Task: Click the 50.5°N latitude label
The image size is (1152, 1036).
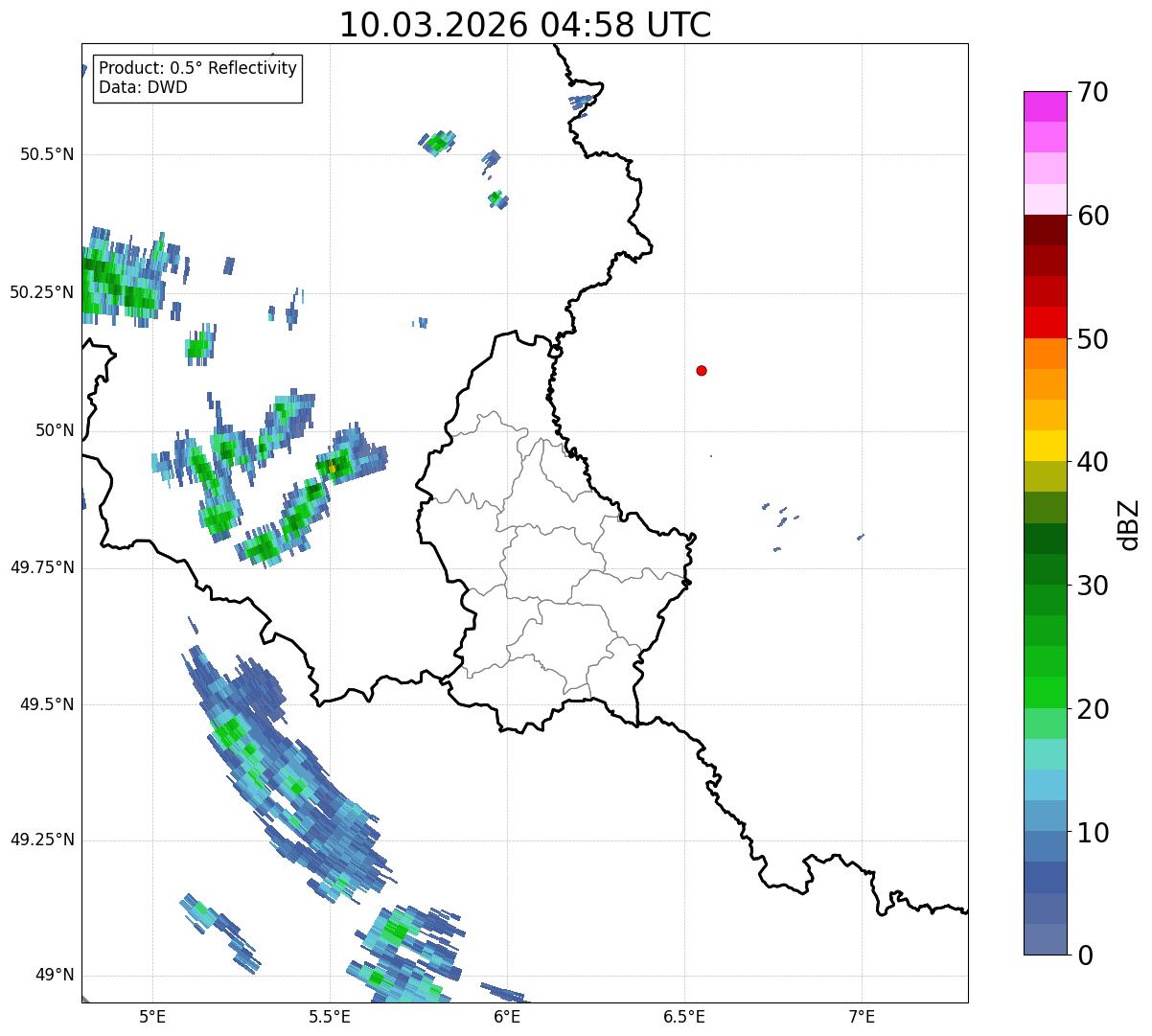Action: click(x=47, y=154)
